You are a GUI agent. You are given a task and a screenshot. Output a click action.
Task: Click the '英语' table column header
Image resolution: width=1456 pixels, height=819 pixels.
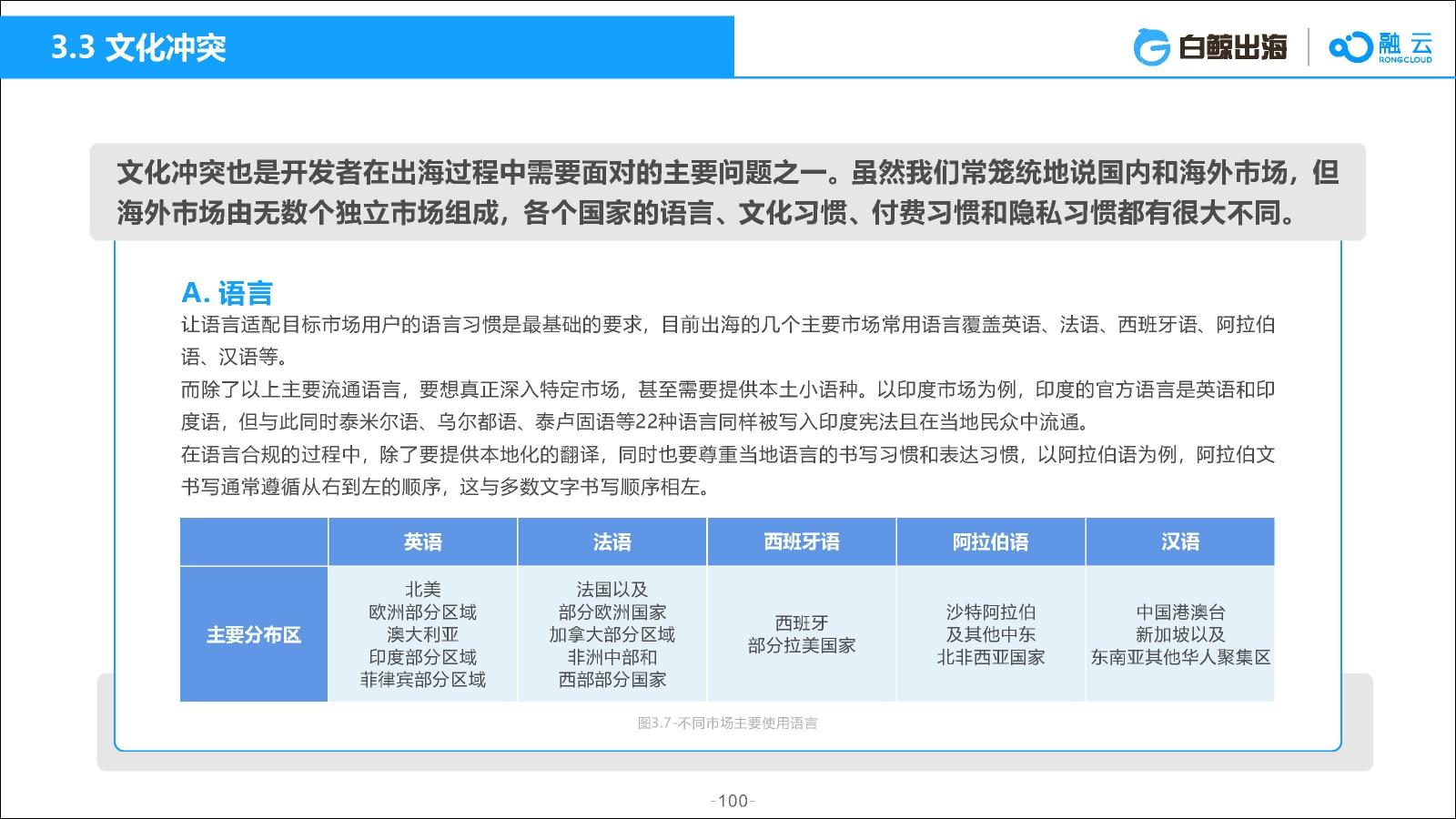point(423,542)
